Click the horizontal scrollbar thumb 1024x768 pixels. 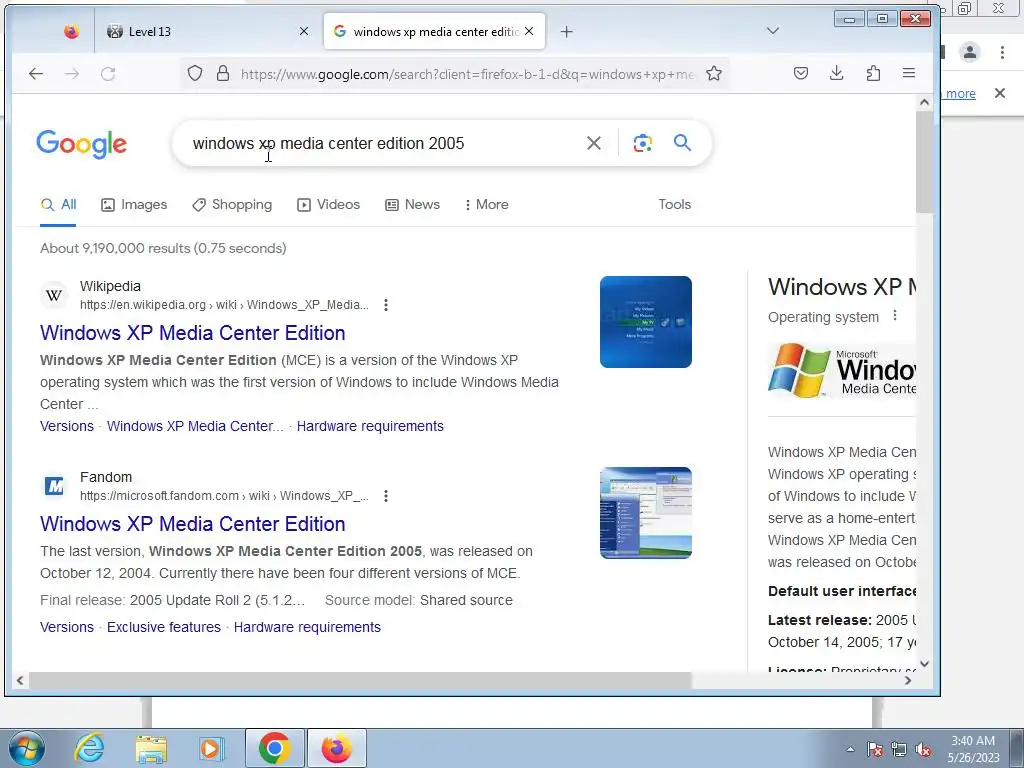360,680
